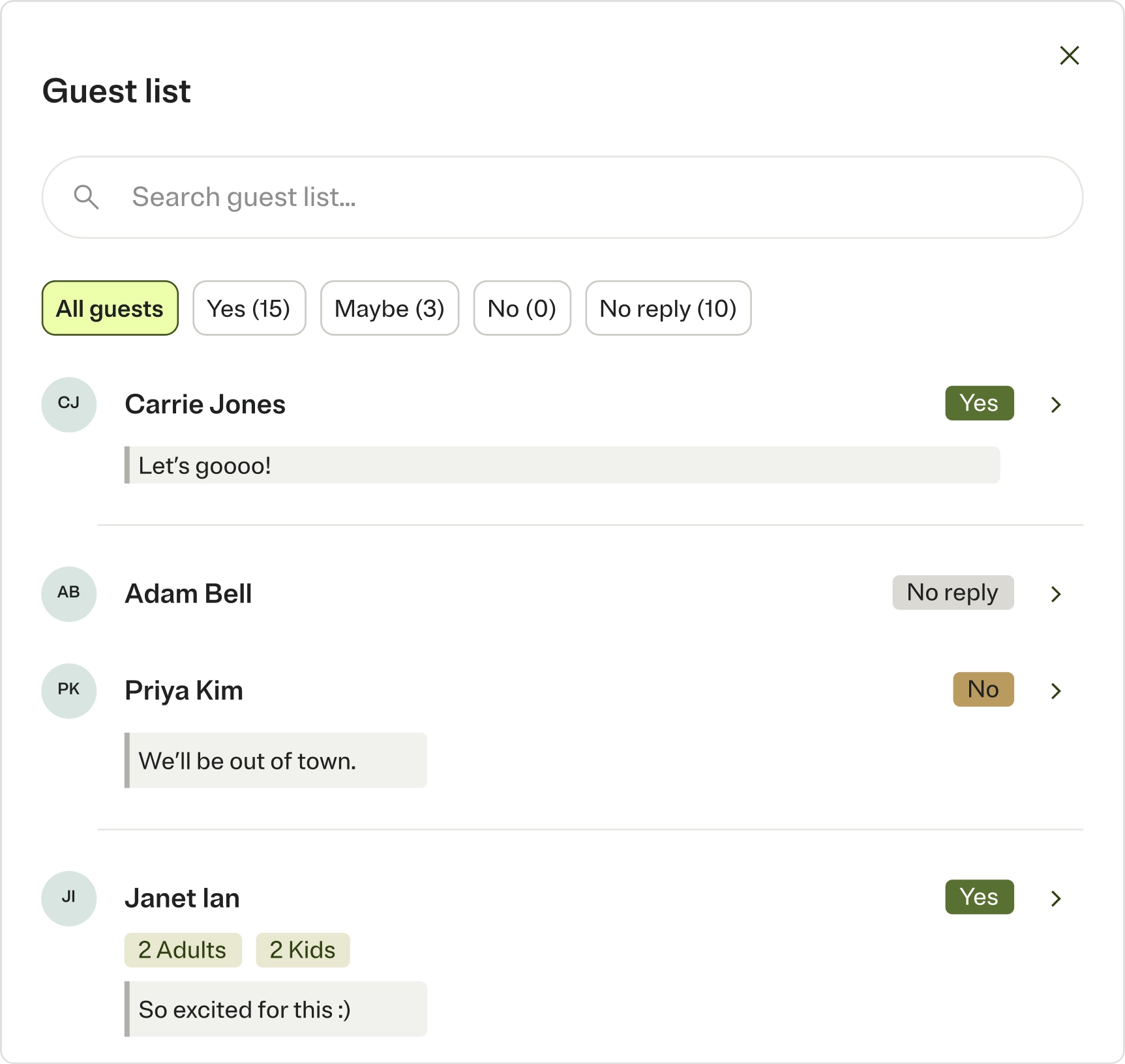The width and height of the screenshot is (1125, 1064).
Task: Click the magnifier search icon
Action: pyautogui.click(x=86, y=197)
